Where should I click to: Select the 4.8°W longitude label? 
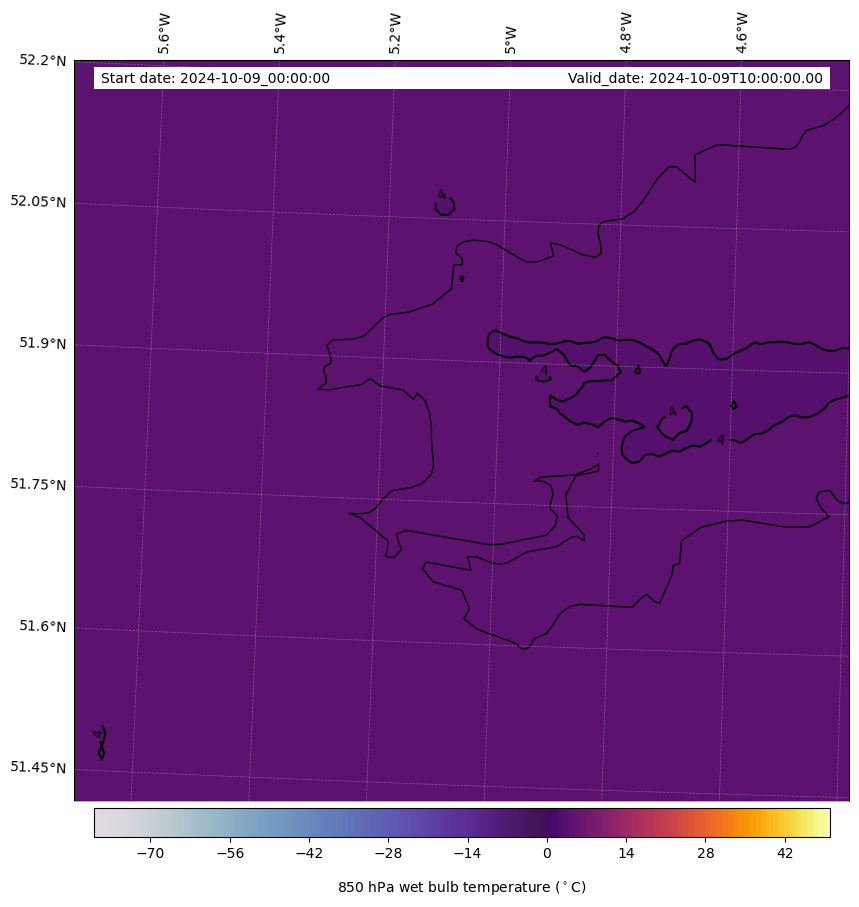(626, 33)
